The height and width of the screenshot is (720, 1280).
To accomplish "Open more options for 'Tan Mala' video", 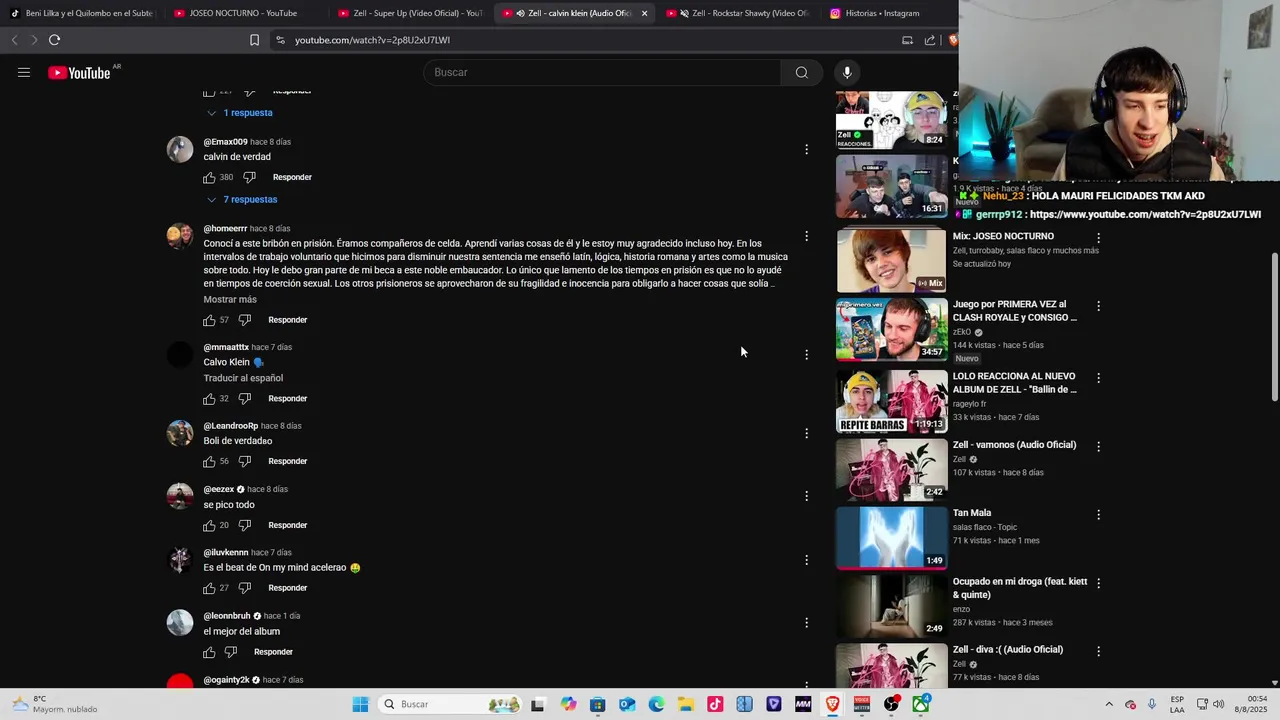I will (x=1098, y=514).
